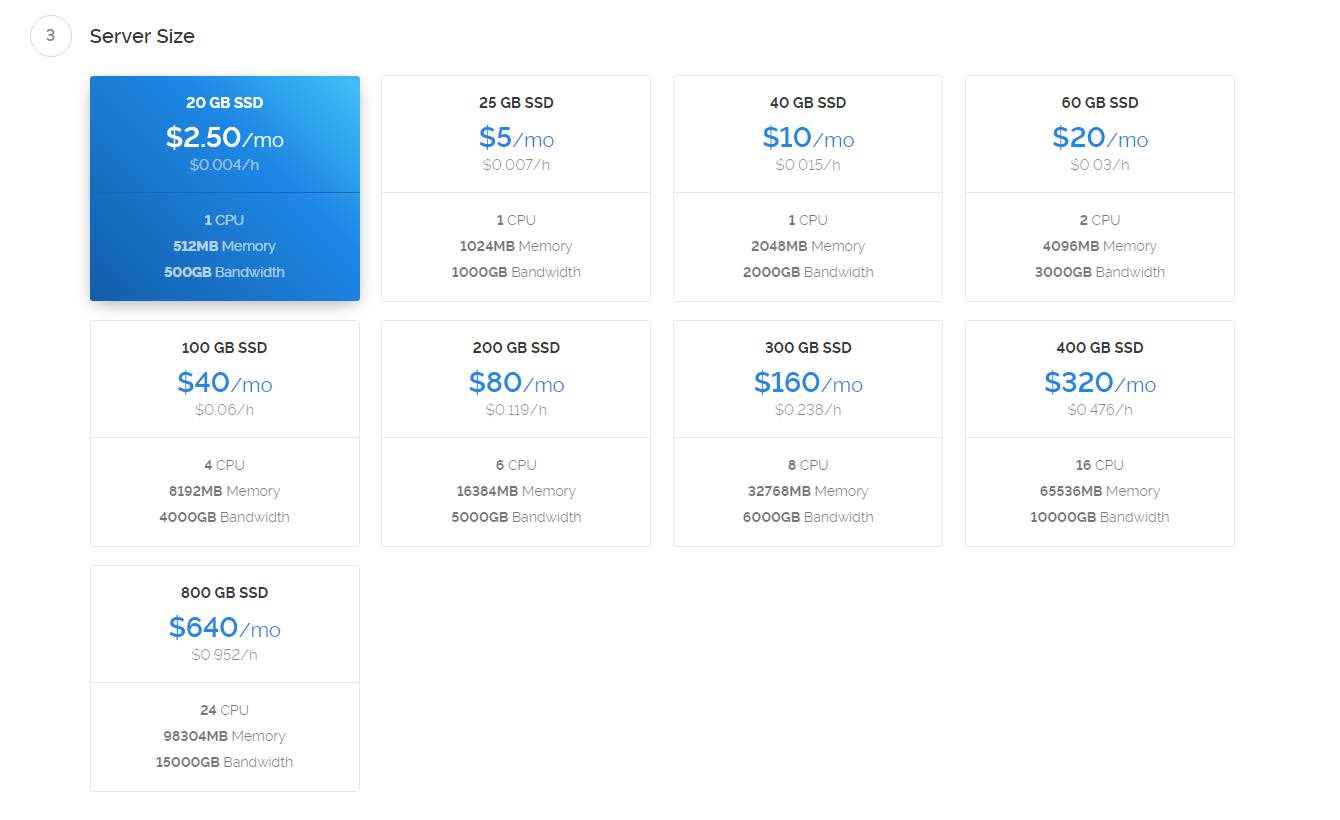Click the 5000GB Bandwidth spec

516,517
